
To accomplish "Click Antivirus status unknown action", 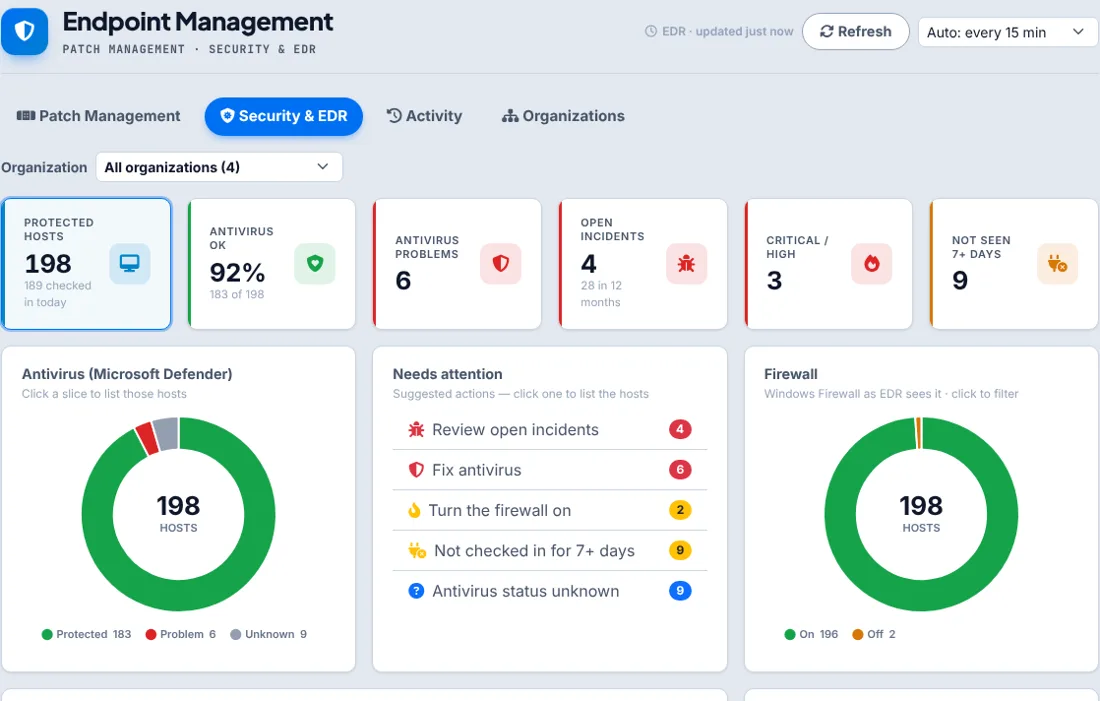I will [x=549, y=591].
